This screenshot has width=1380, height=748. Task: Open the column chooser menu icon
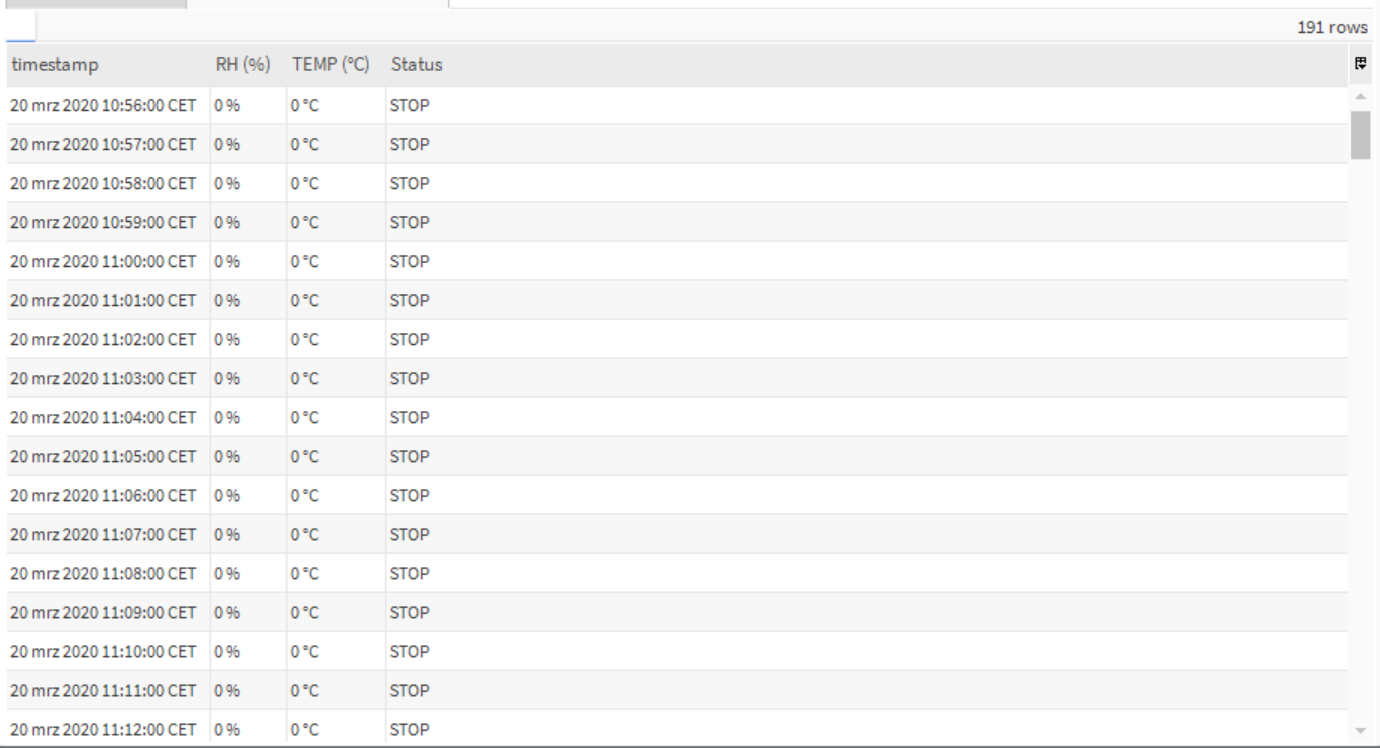pos(1360,64)
